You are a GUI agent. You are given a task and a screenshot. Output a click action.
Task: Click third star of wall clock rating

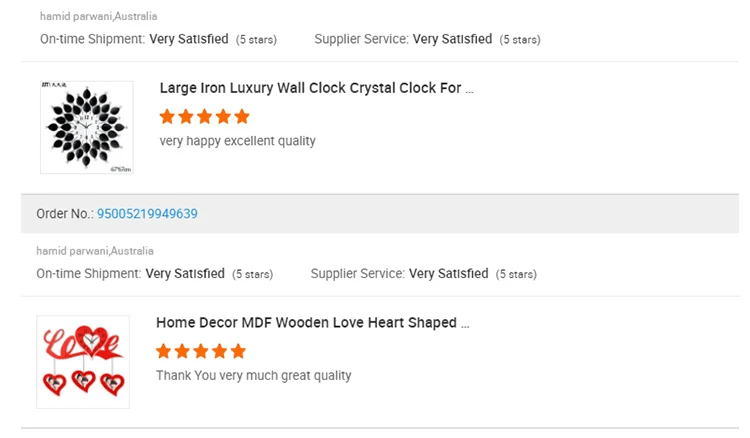[x=205, y=117]
